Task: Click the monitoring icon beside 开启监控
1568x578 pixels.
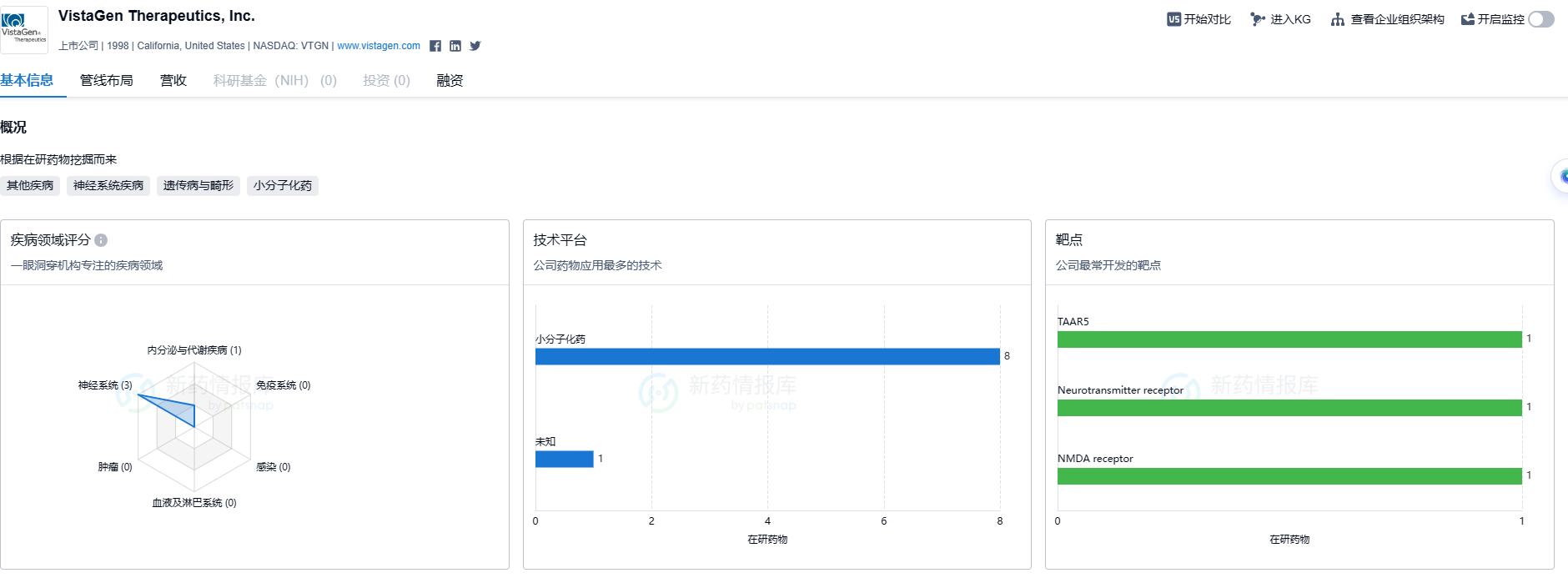Action: tap(1468, 19)
